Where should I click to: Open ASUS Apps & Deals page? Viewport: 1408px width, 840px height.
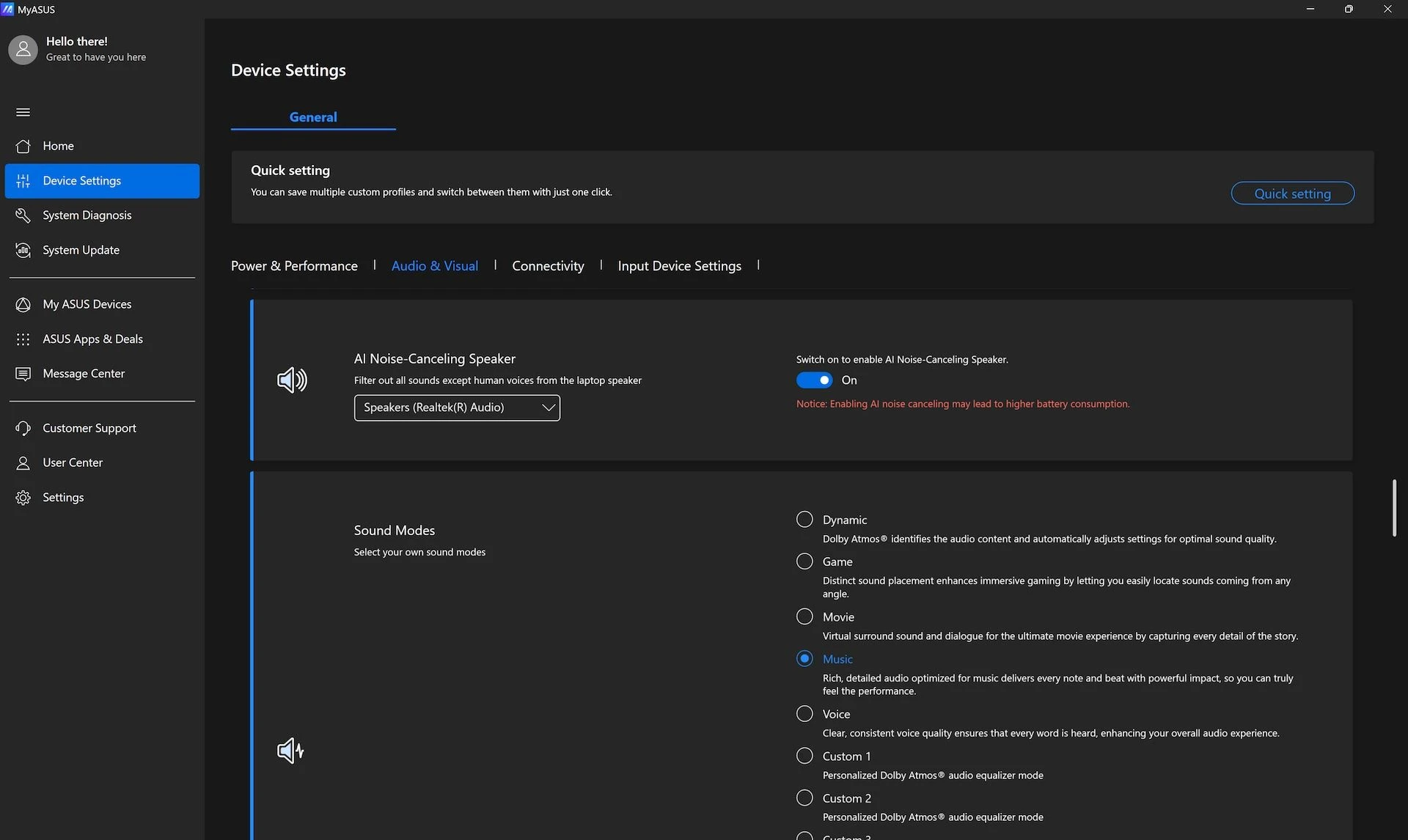tap(102, 339)
